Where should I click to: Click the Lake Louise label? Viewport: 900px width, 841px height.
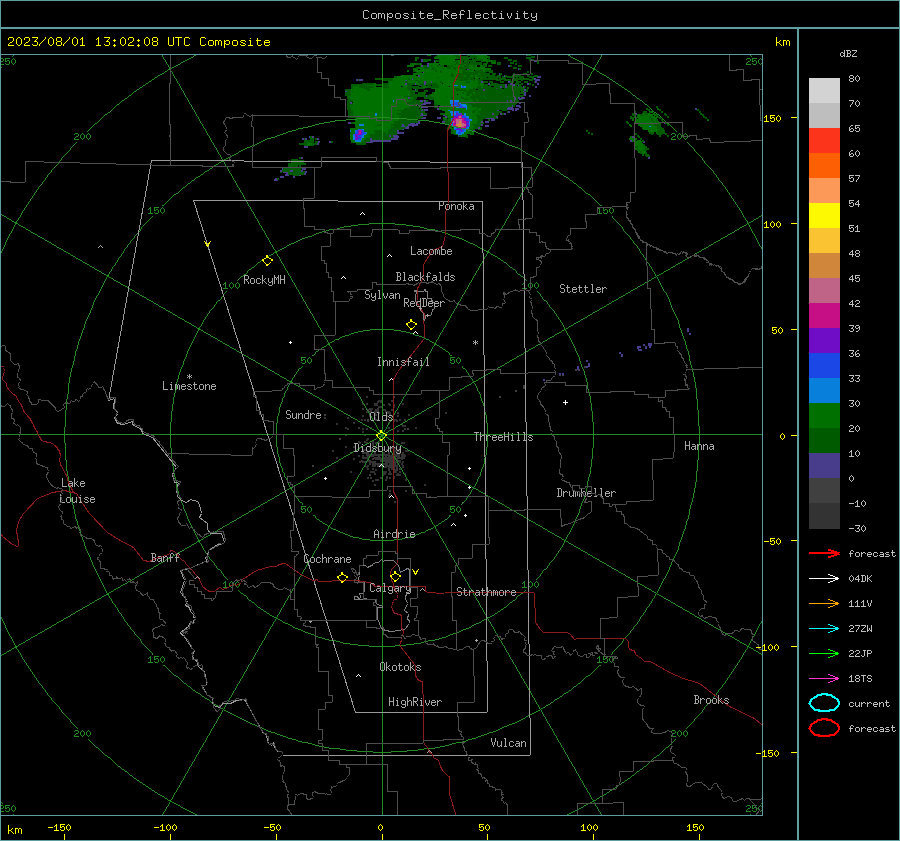pyautogui.click(x=77, y=491)
